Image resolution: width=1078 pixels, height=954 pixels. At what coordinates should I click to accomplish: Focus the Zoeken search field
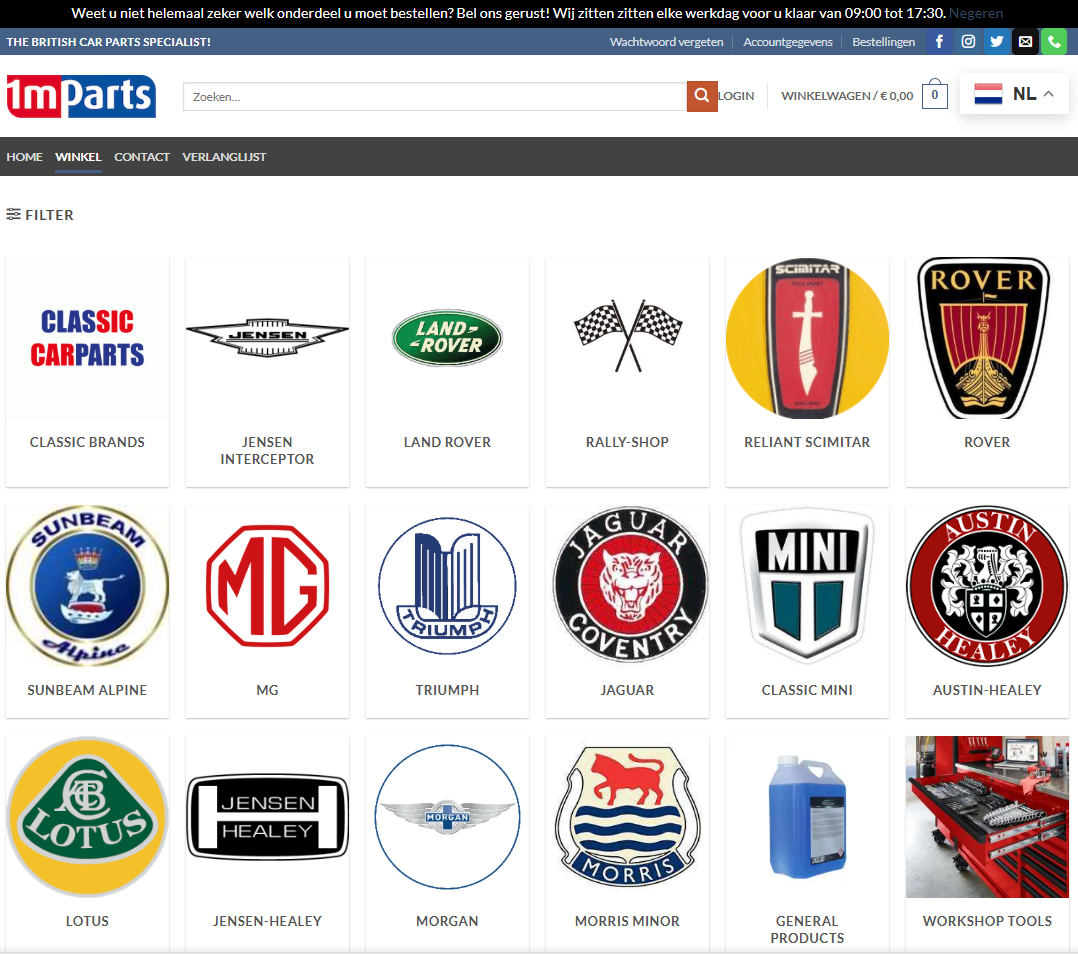click(x=435, y=97)
